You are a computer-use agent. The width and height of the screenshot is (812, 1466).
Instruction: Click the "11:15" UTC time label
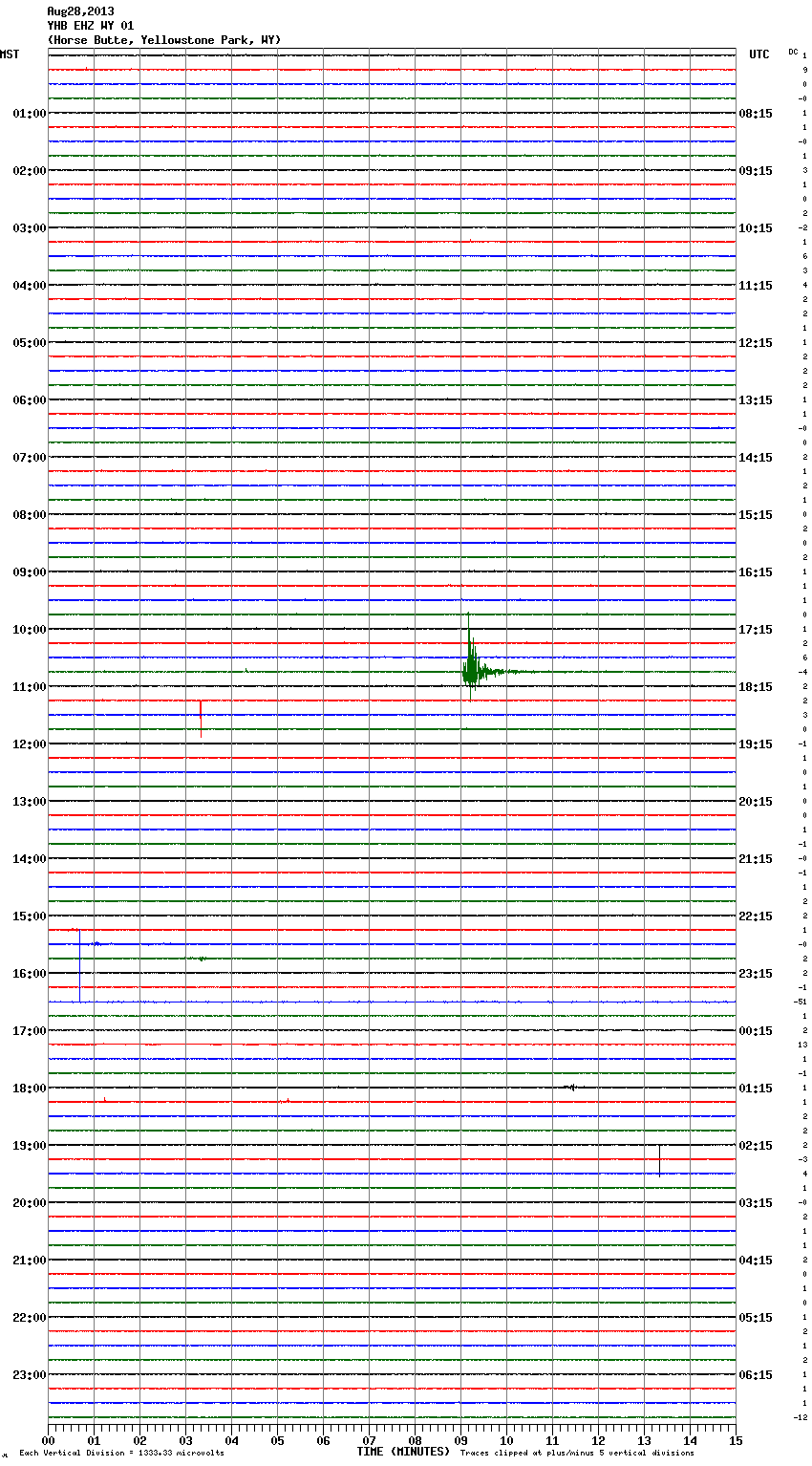[756, 286]
